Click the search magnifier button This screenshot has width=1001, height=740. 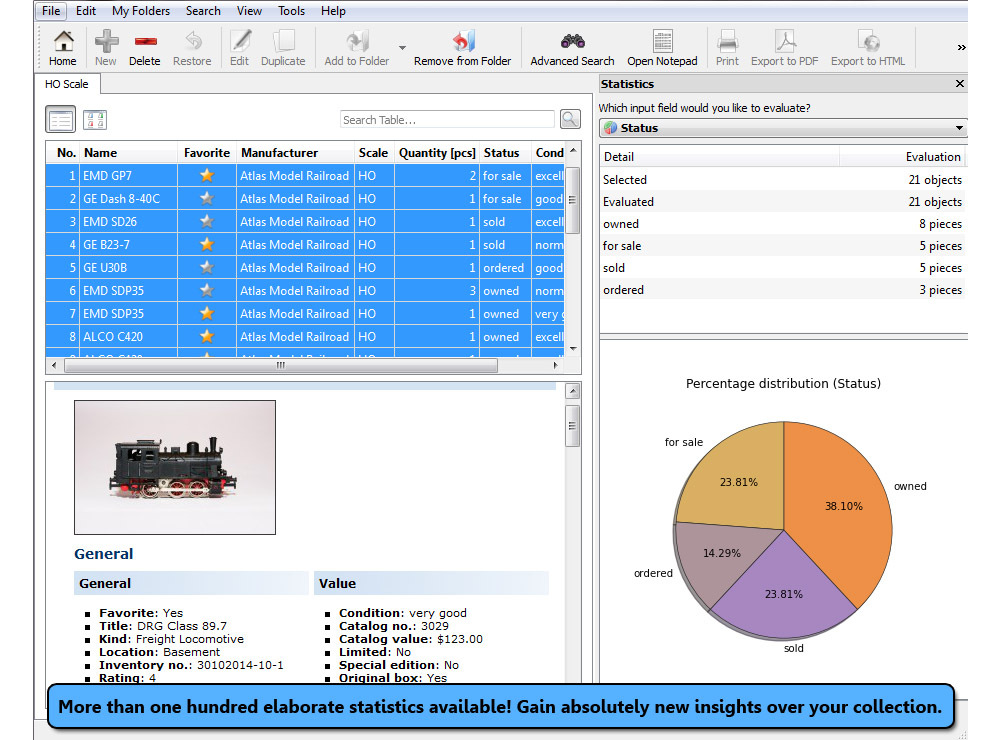tap(570, 120)
